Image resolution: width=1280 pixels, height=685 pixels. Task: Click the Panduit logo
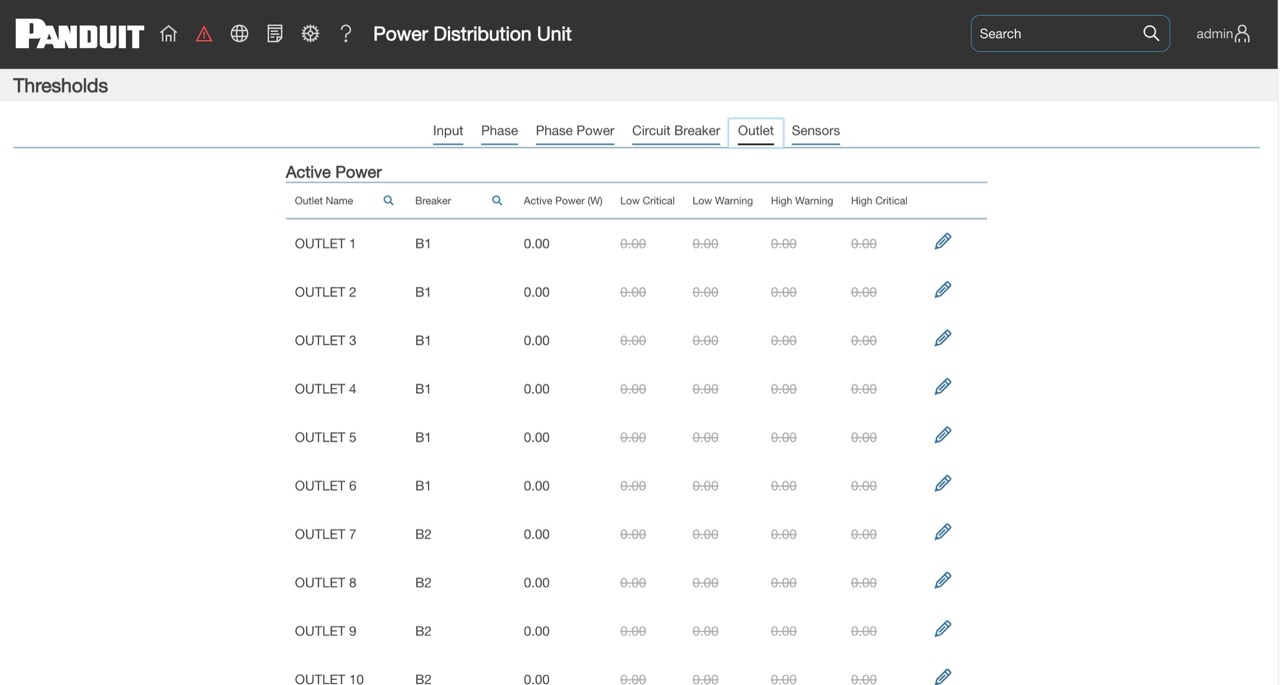point(80,34)
